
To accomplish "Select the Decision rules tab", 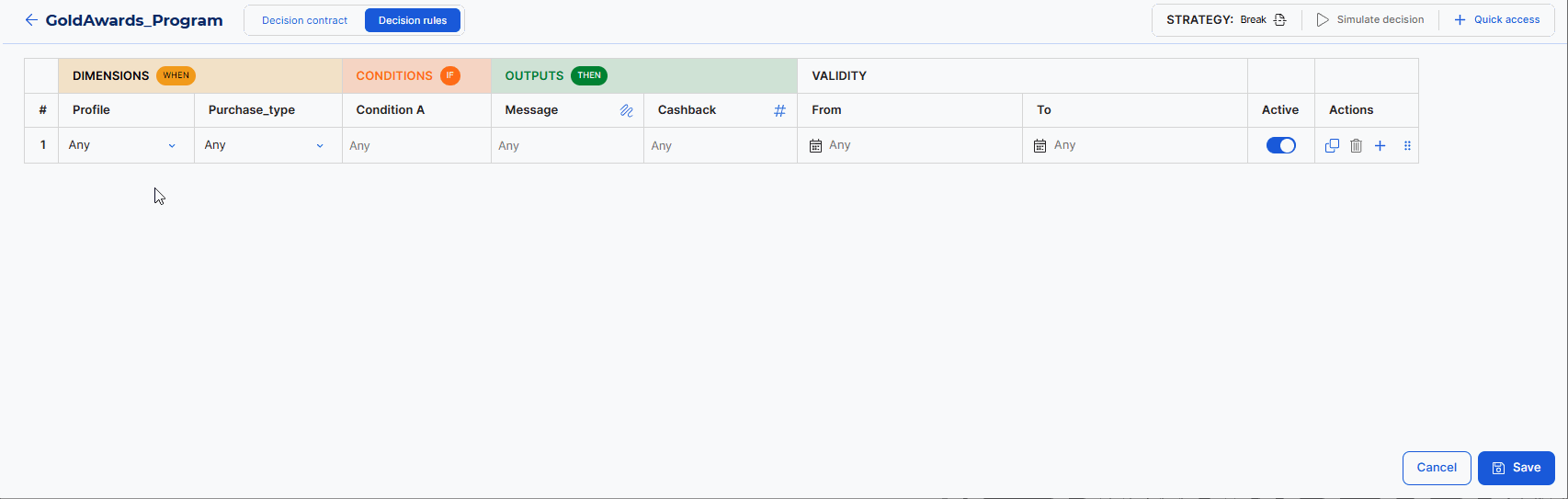I will click(x=413, y=20).
